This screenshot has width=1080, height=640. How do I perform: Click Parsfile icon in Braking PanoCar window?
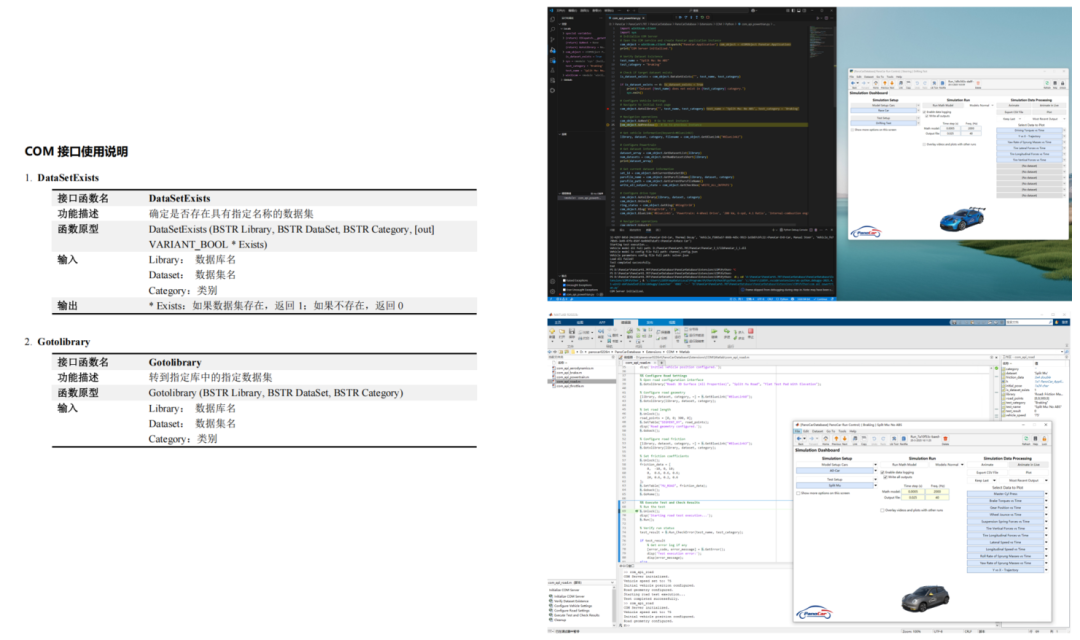(x=904, y=438)
